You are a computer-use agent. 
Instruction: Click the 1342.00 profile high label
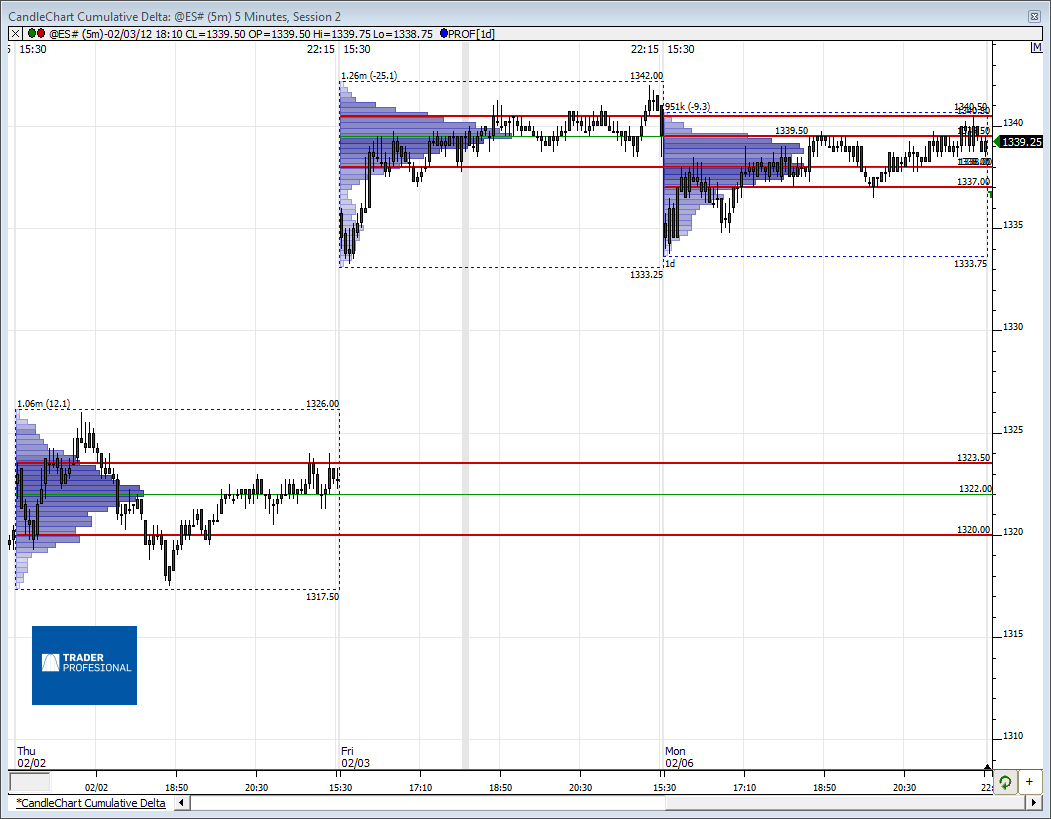[646, 76]
